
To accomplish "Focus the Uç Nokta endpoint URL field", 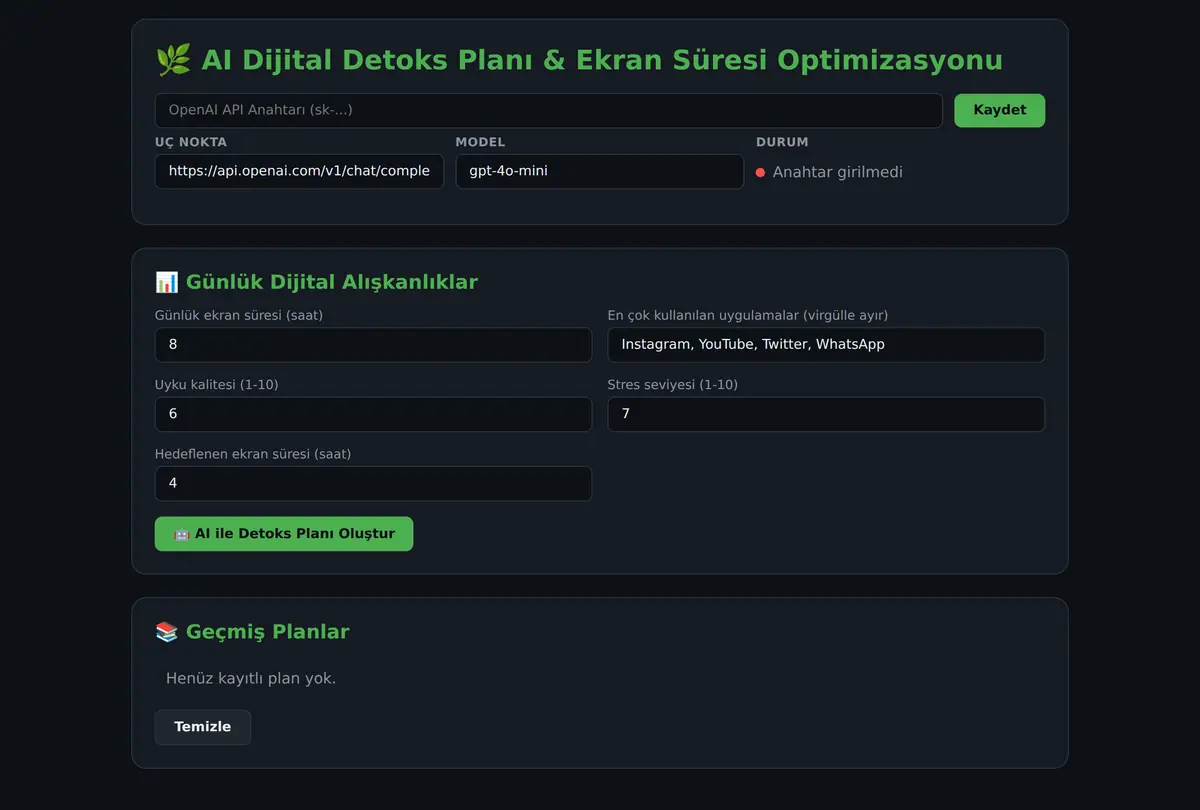I will [x=299, y=171].
